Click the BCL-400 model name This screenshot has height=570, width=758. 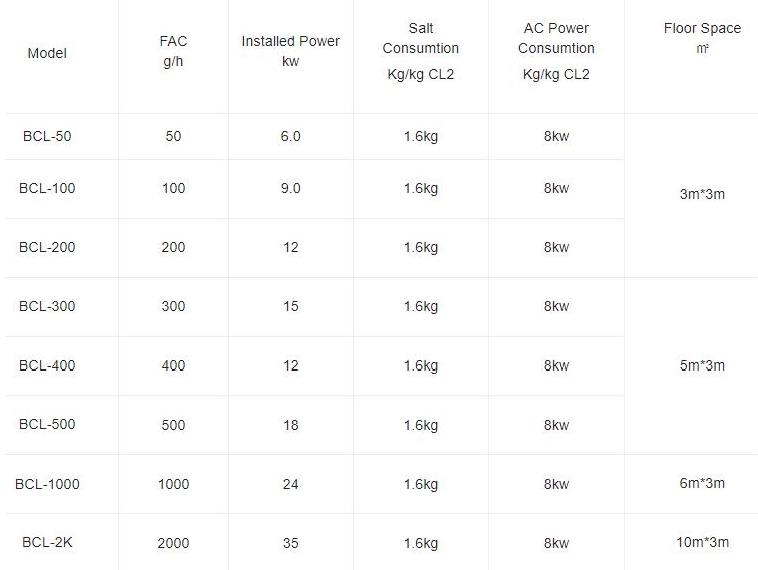47,366
